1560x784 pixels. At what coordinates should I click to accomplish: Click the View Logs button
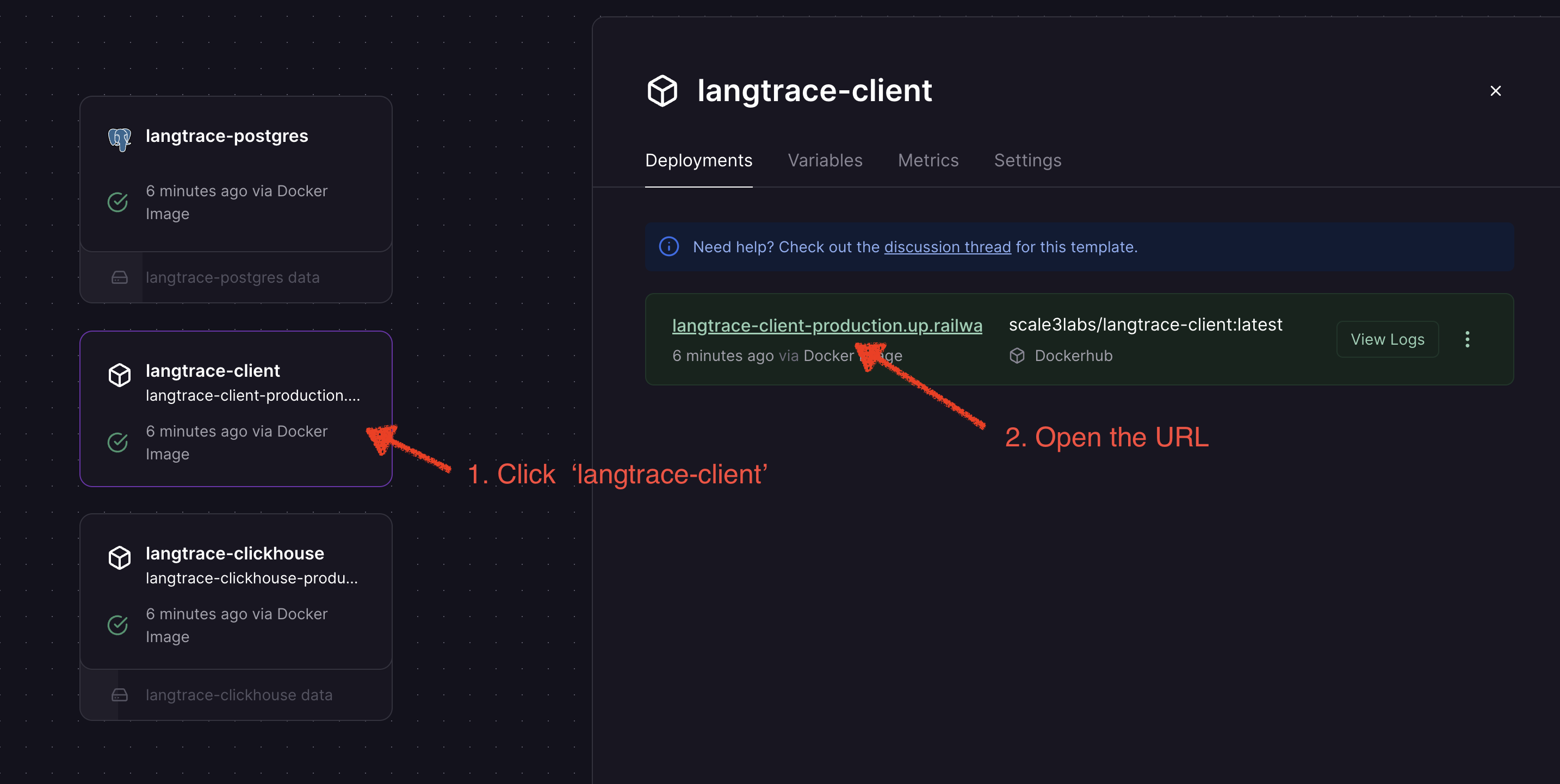[x=1387, y=340]
